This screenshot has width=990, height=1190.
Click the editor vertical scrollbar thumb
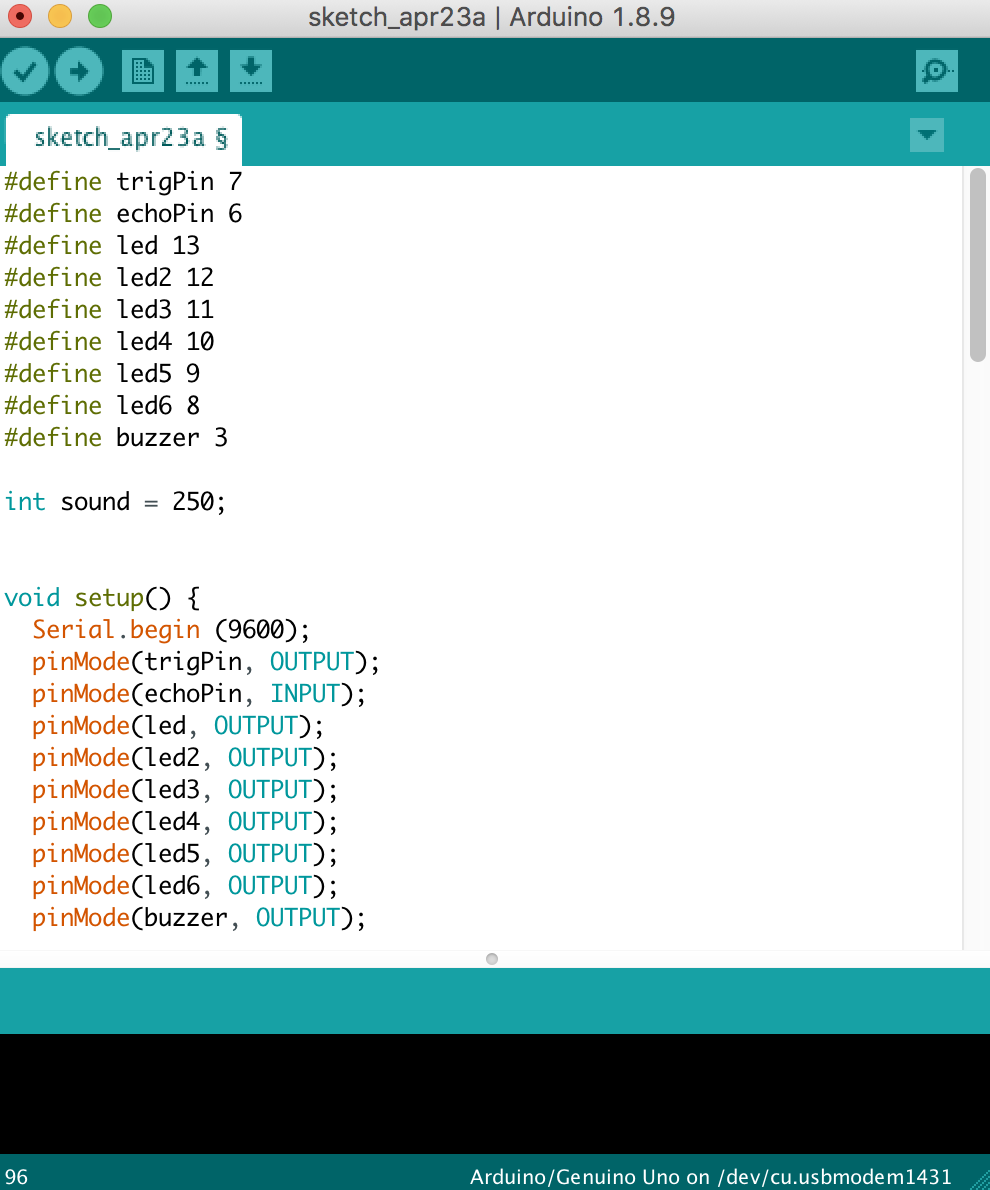(x=977, y=265)
